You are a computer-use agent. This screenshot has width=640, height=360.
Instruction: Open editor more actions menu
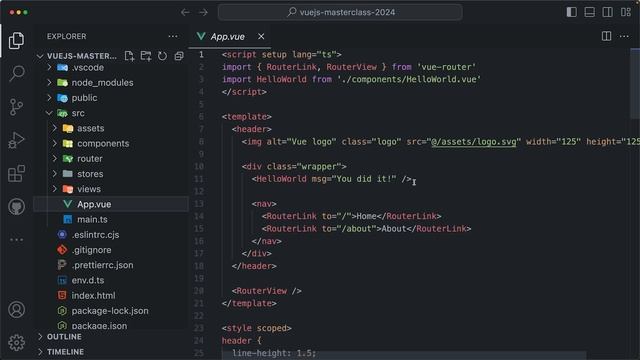[x=624, y=36]
